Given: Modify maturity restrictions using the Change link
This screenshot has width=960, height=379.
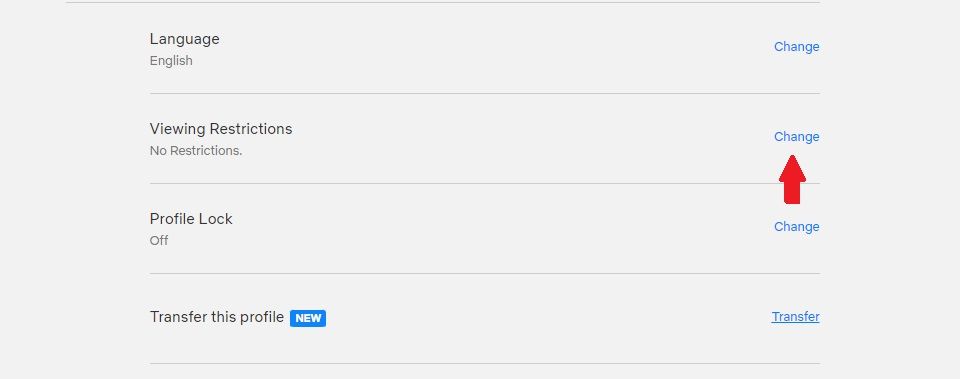Looking at the screenshot, I should click(x=797, y=137).
